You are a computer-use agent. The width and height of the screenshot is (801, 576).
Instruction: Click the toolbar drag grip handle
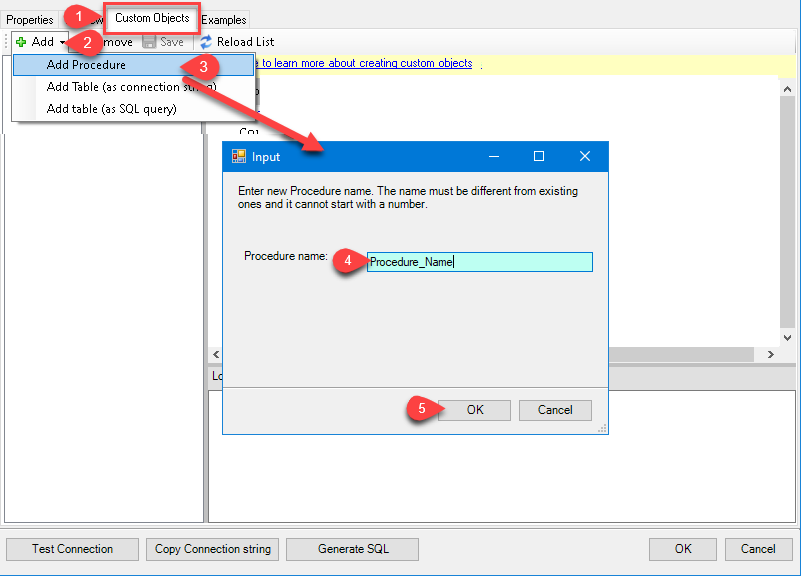(x=6, y=42)
